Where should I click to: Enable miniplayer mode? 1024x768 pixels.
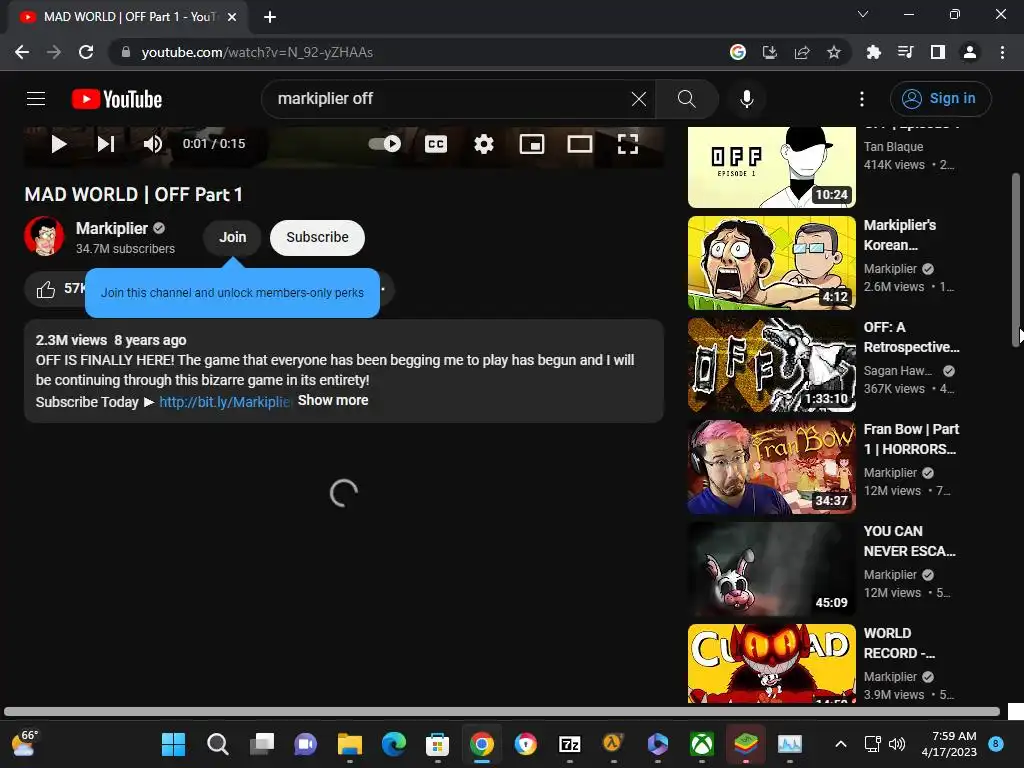pyautogui.click(x=532, y=144)
